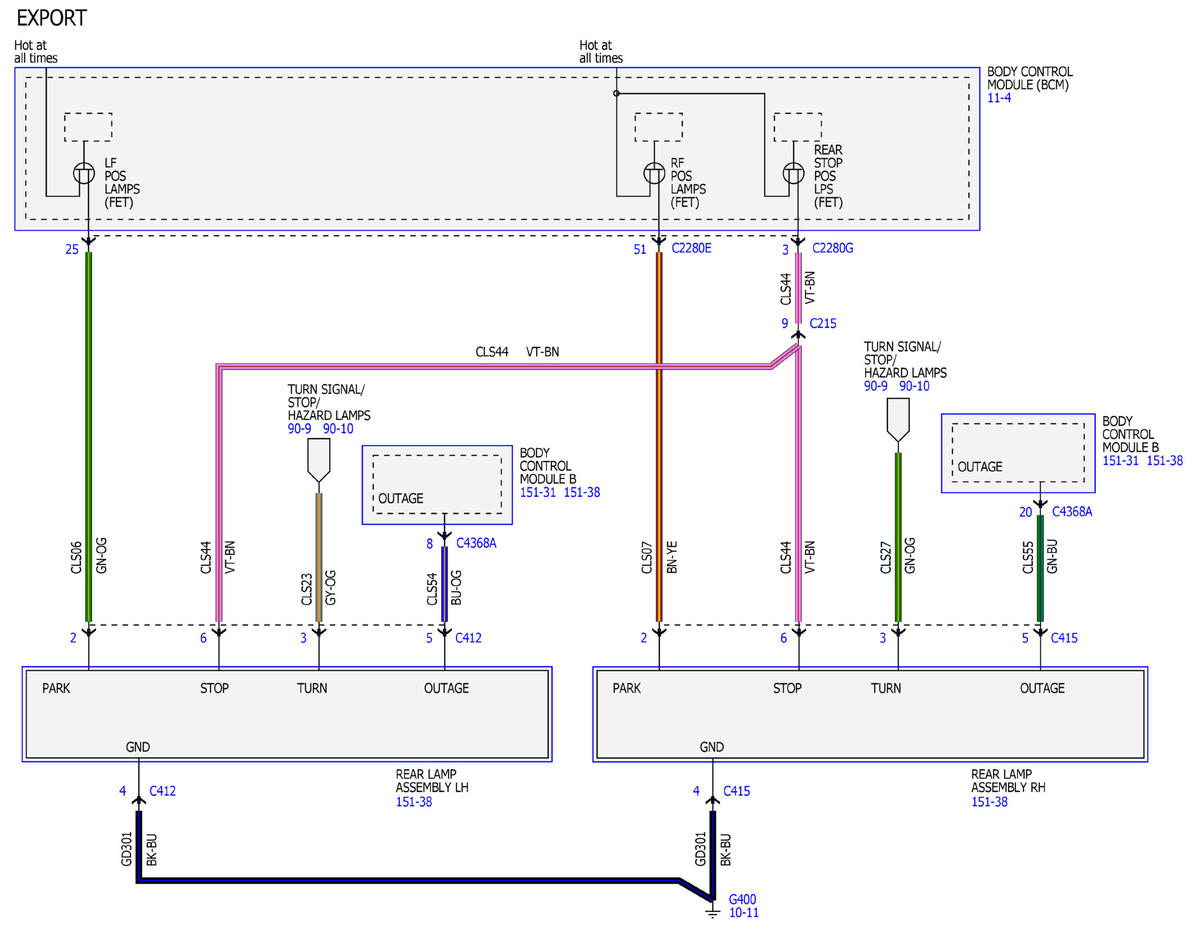Click the Rear Lamp Assembly LH title
Viewport: 1200px width, 927px height.
[432, 781]
